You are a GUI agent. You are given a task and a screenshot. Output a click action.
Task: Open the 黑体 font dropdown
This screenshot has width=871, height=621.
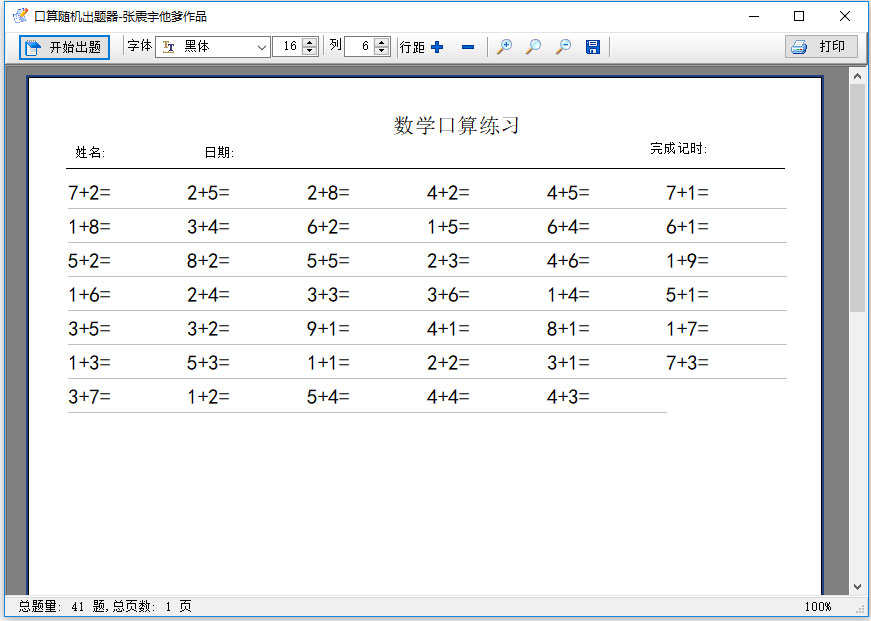(x=262, y=47)
